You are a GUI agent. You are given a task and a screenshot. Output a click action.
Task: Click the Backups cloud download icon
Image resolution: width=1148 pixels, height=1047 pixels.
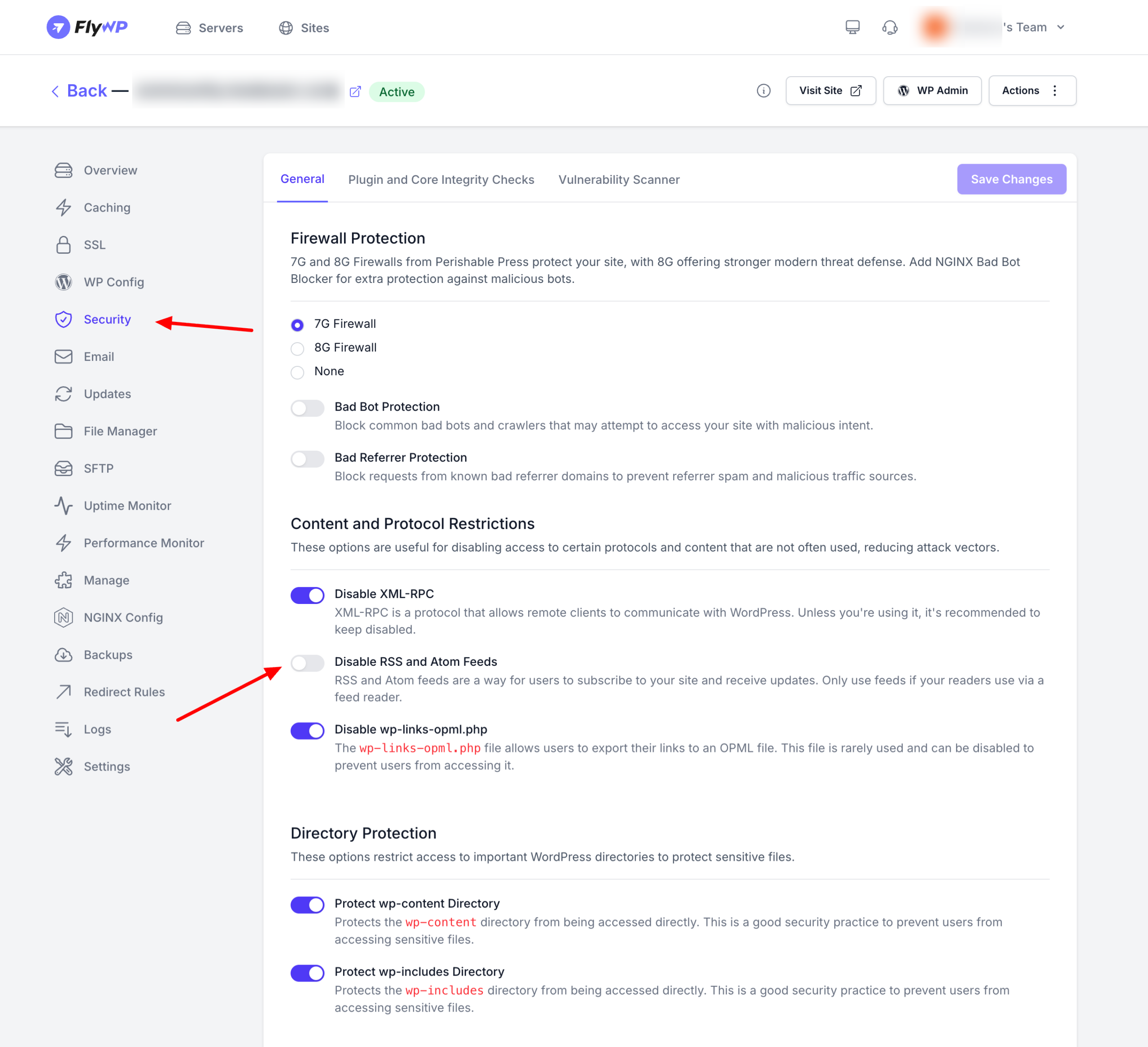[63, 655]
